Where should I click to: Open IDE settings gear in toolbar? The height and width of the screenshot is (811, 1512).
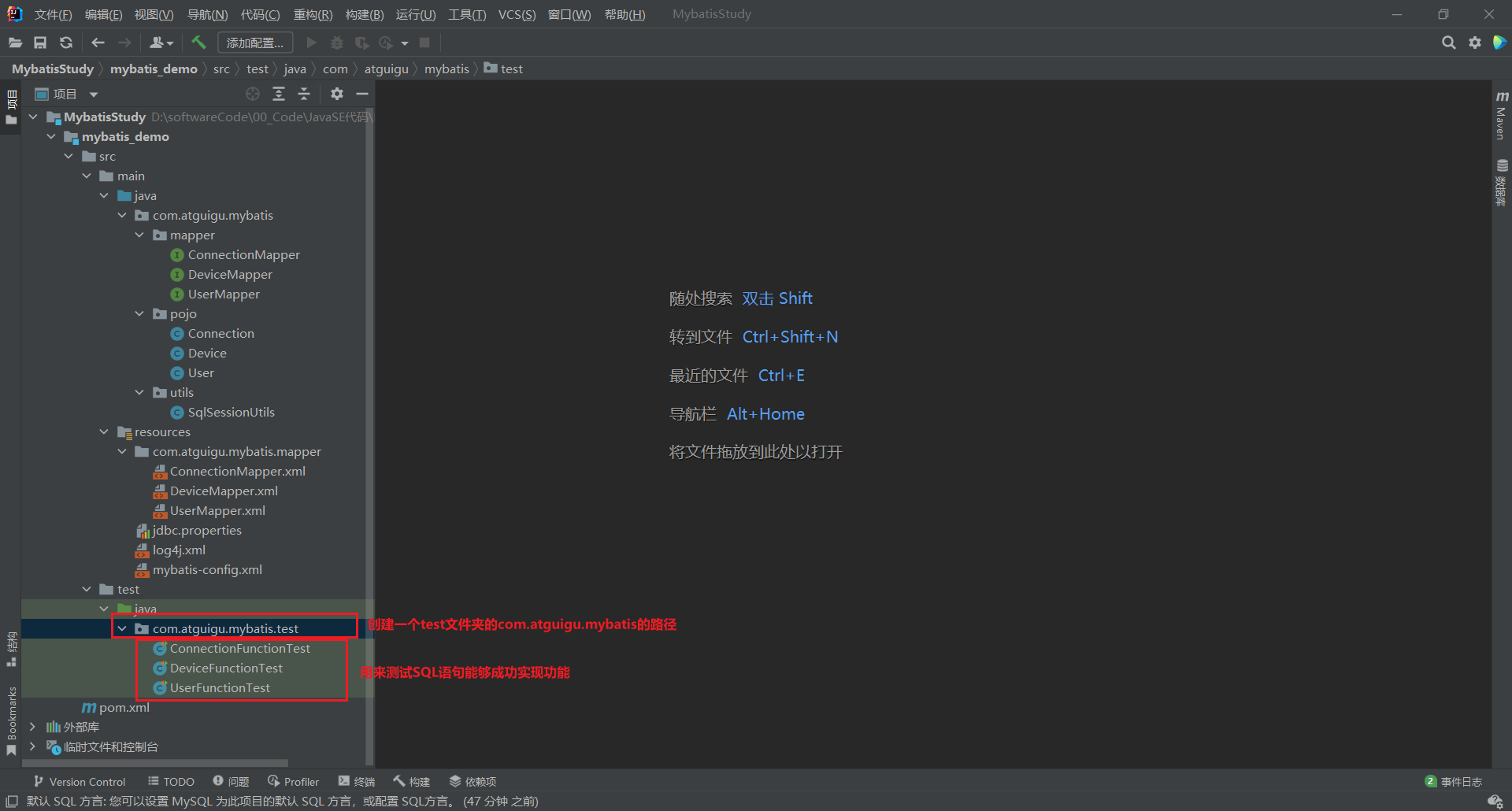tap(1475, 43)
